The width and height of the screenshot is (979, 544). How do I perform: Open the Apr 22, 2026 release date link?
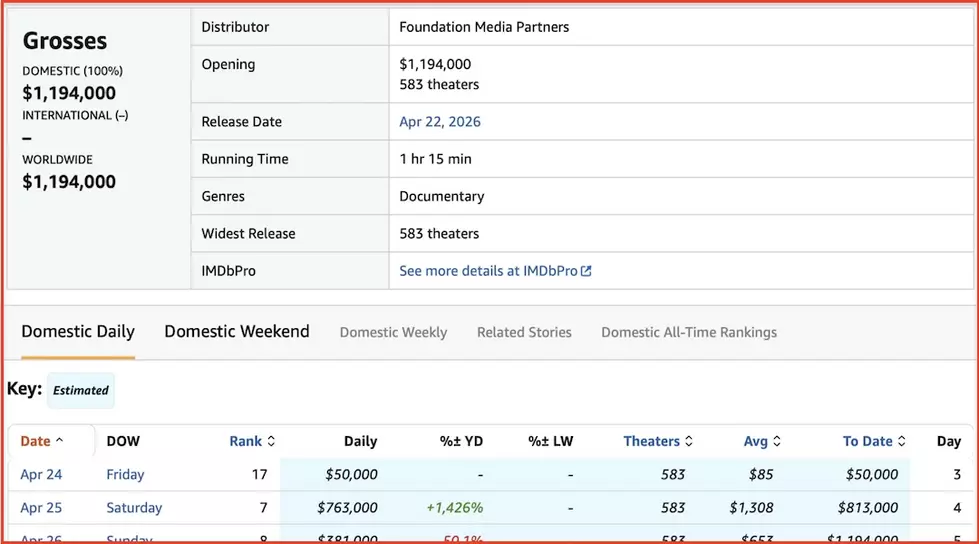point(440,121)
